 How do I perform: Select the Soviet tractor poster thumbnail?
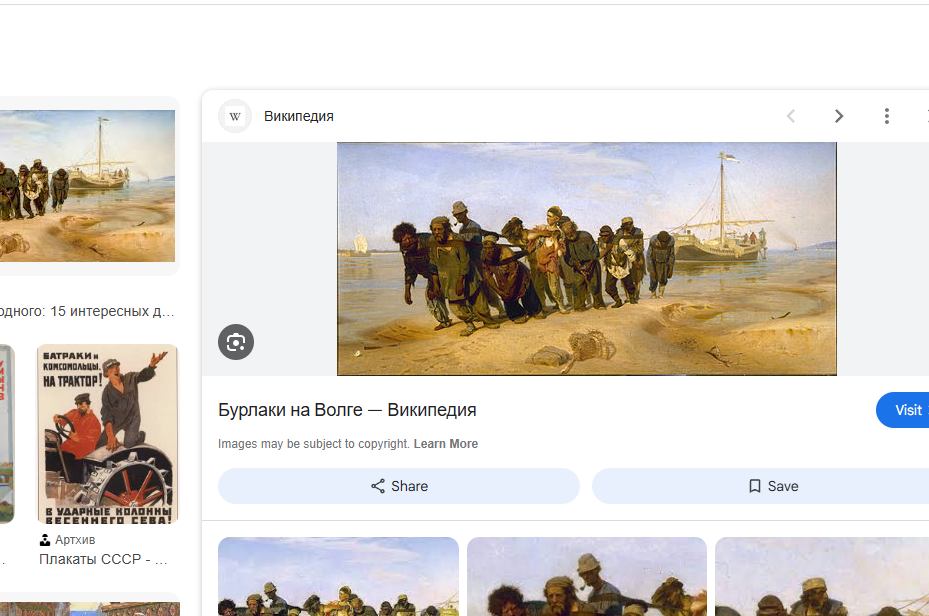click(107, 434)
